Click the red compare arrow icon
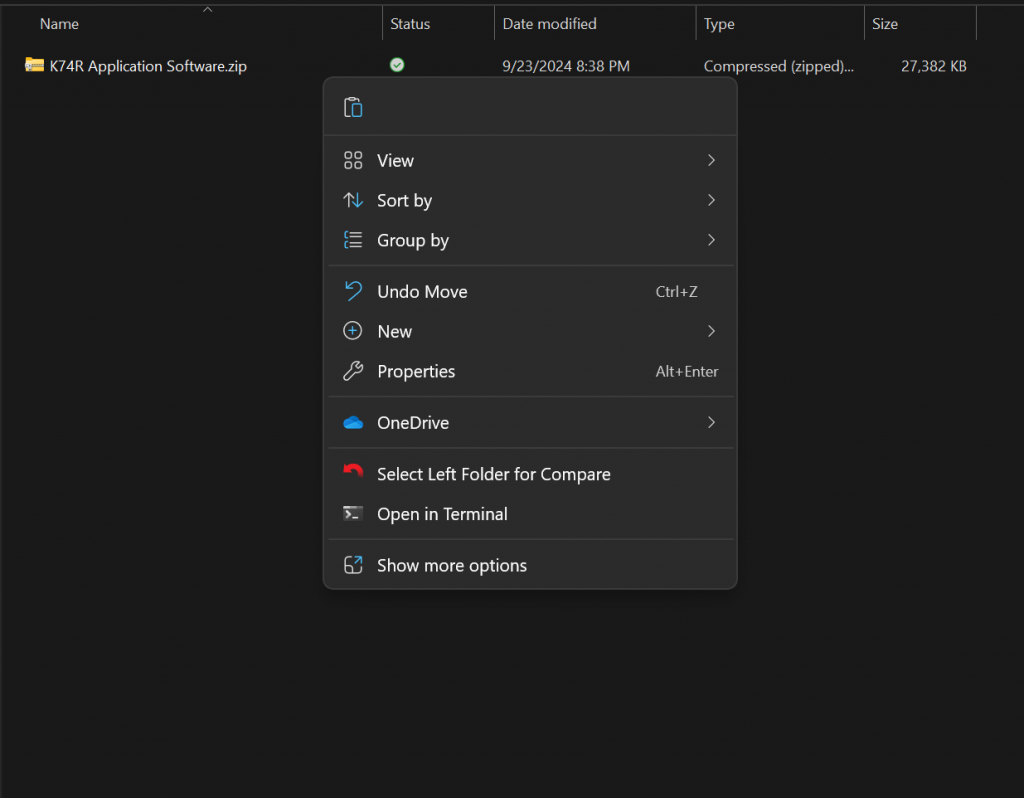 click(353, 474)
